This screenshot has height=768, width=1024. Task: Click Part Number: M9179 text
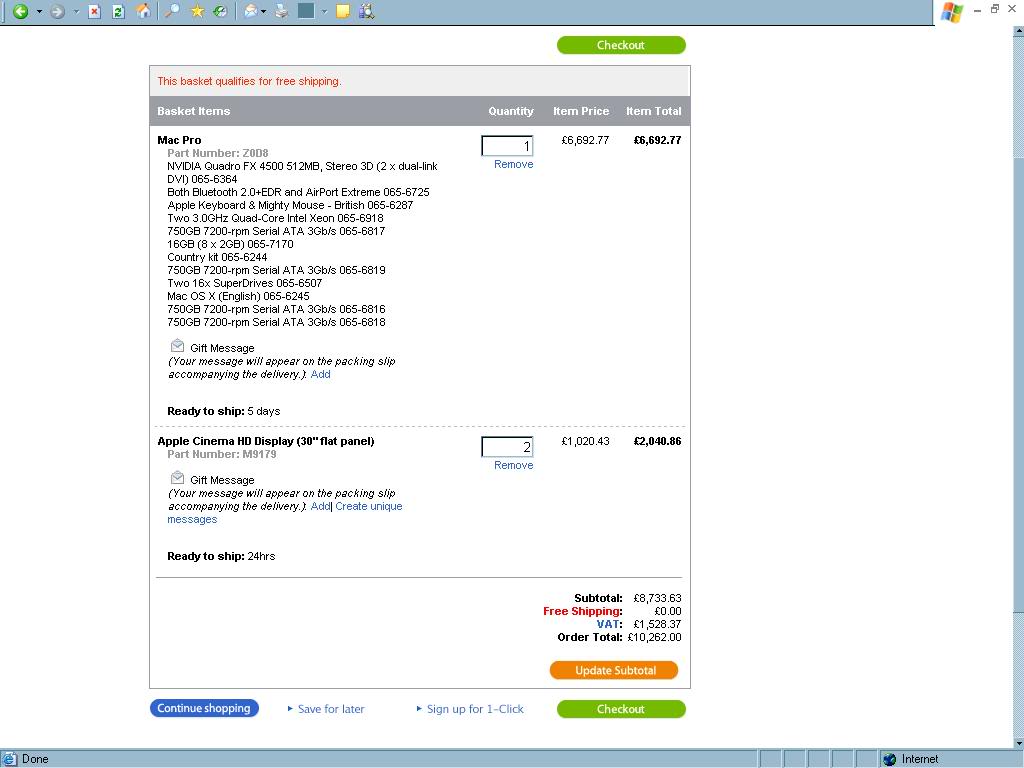coord(222,455)
